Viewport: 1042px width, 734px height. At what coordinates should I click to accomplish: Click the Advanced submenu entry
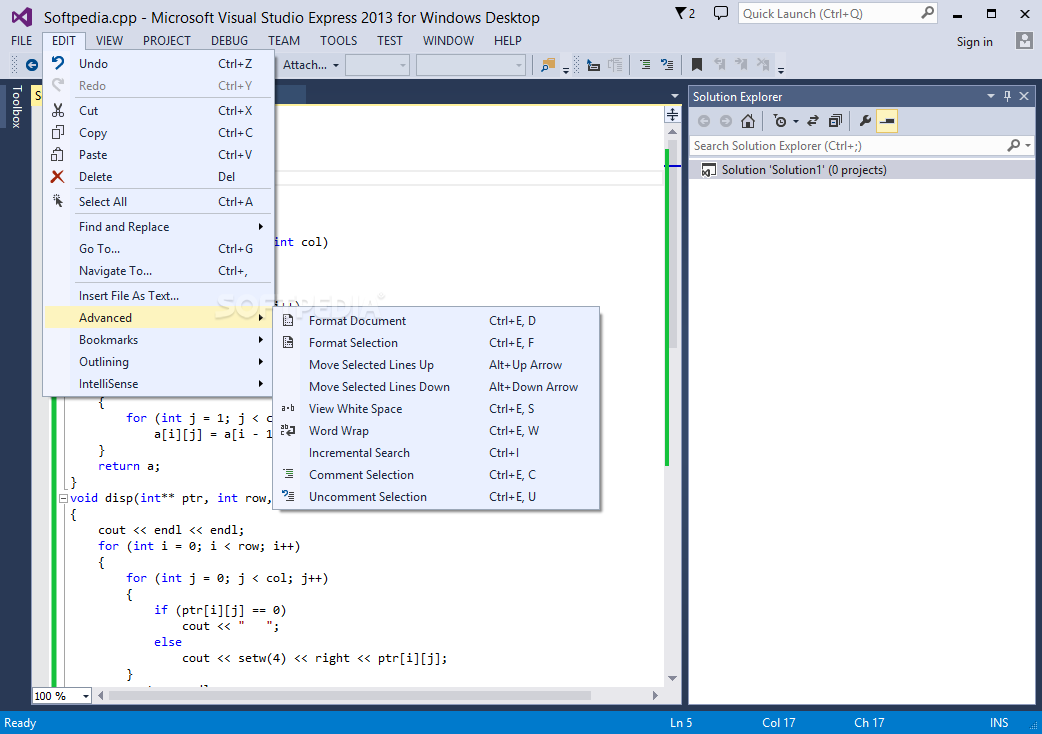pos(159,318)
